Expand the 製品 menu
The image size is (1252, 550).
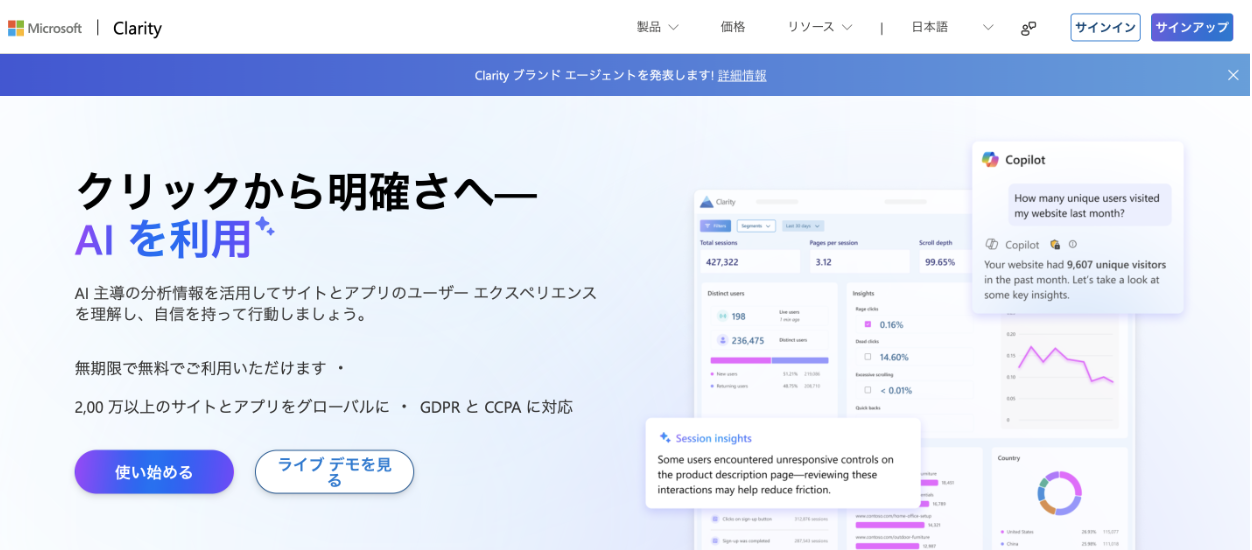[657, 27]
